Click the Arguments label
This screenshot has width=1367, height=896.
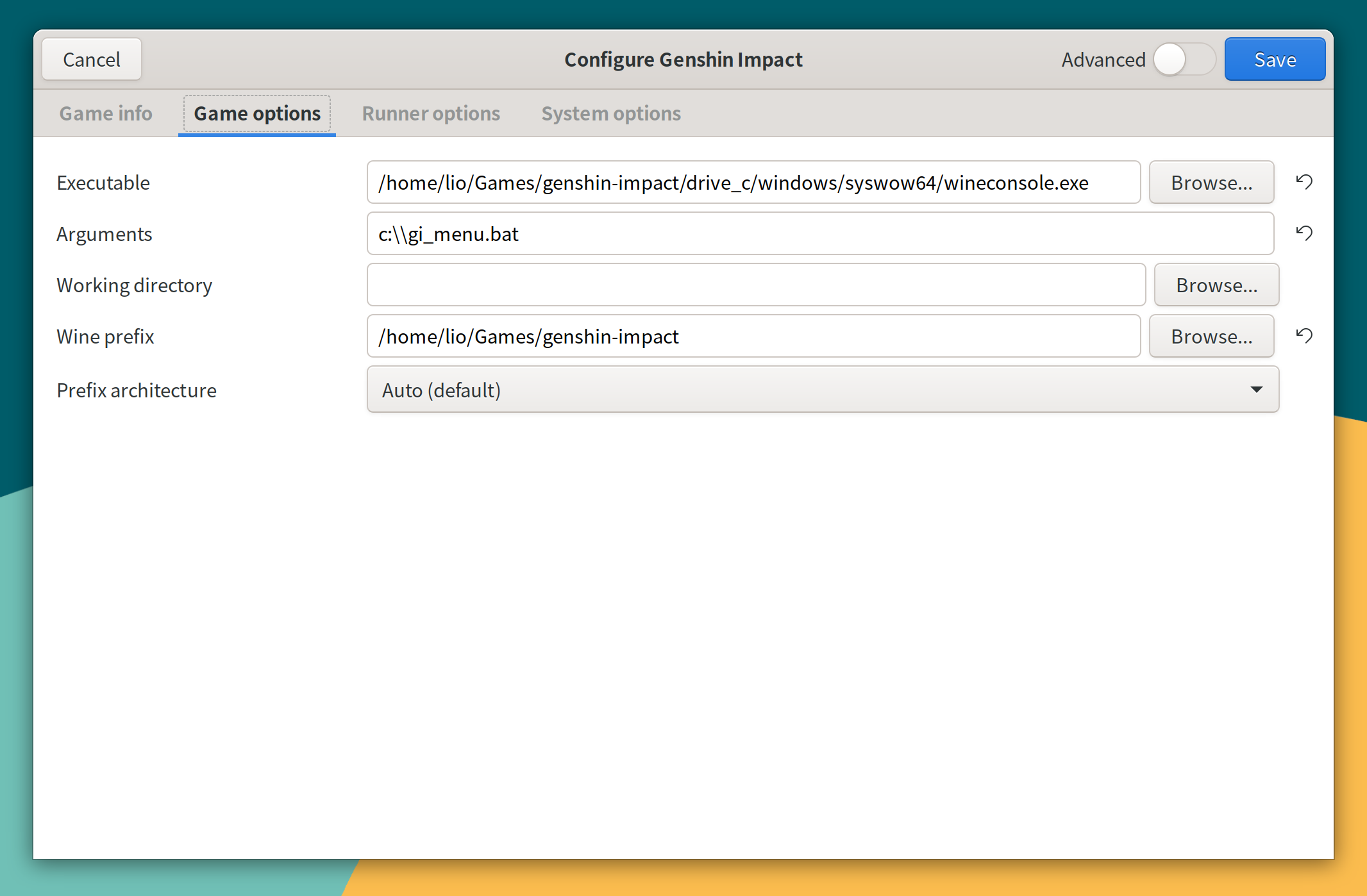click(105, 235)
